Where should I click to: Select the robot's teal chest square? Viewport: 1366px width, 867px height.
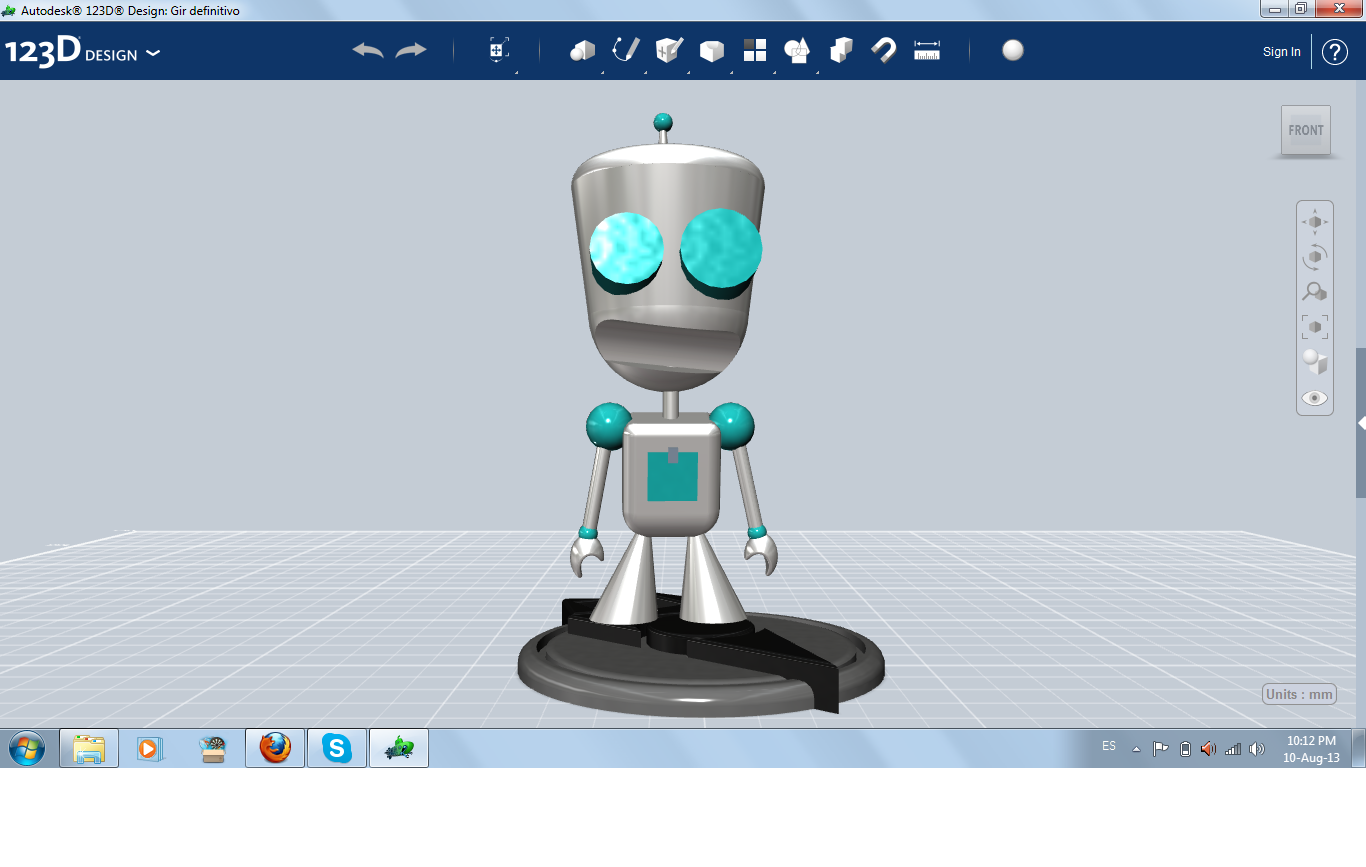(672, 475)
